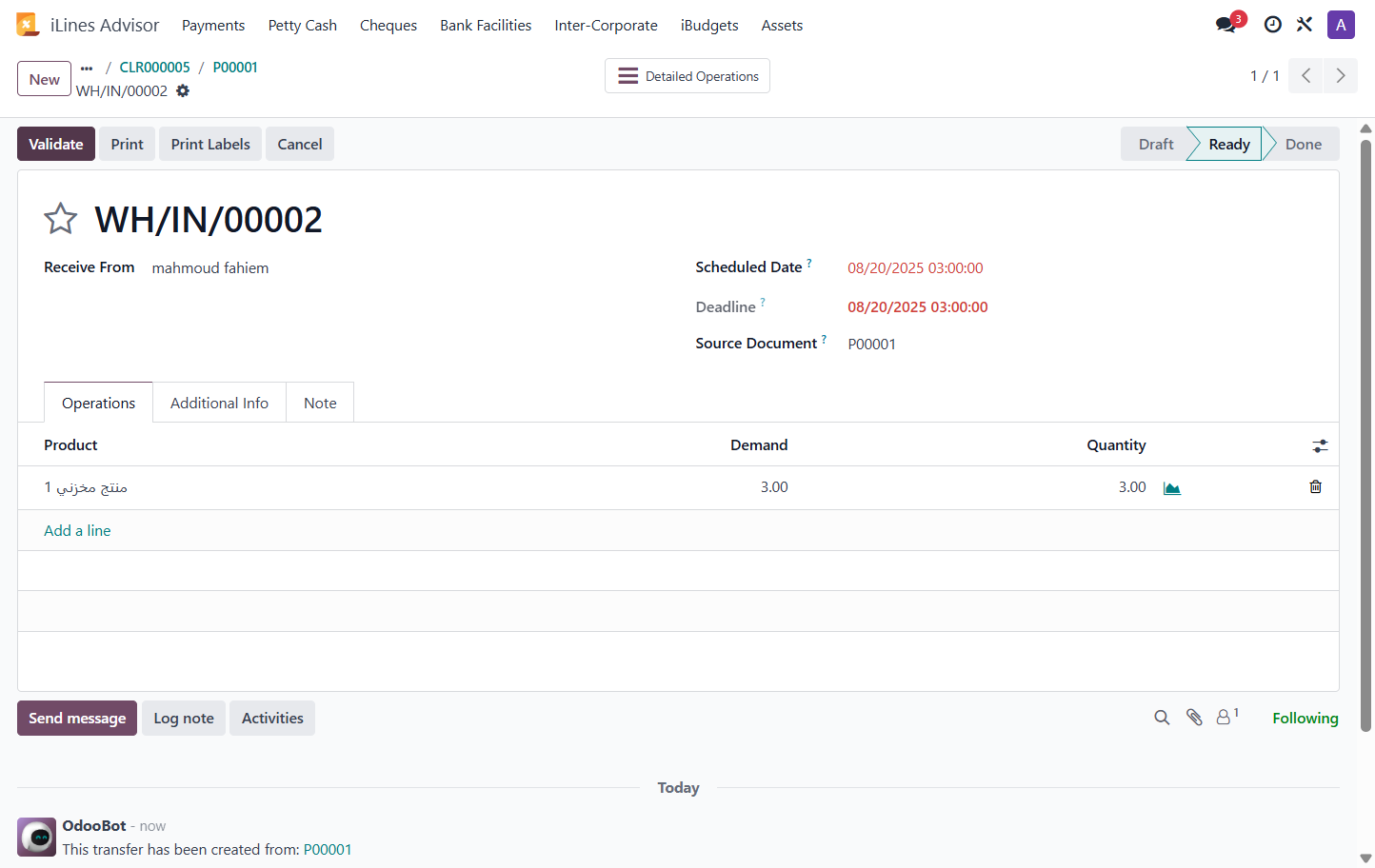The height and width of the screenshot is (868, 1375).
Task: Open the debug tools icon
Action: pos(1305,25)
